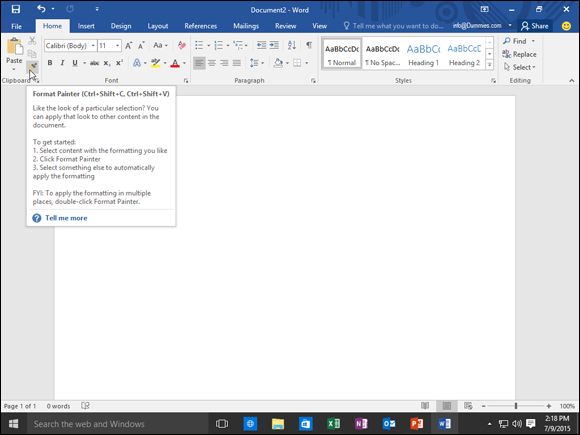This screenshot has width=580, height=435.
Task: Apply subscript formatting
Action: (107, 63)
